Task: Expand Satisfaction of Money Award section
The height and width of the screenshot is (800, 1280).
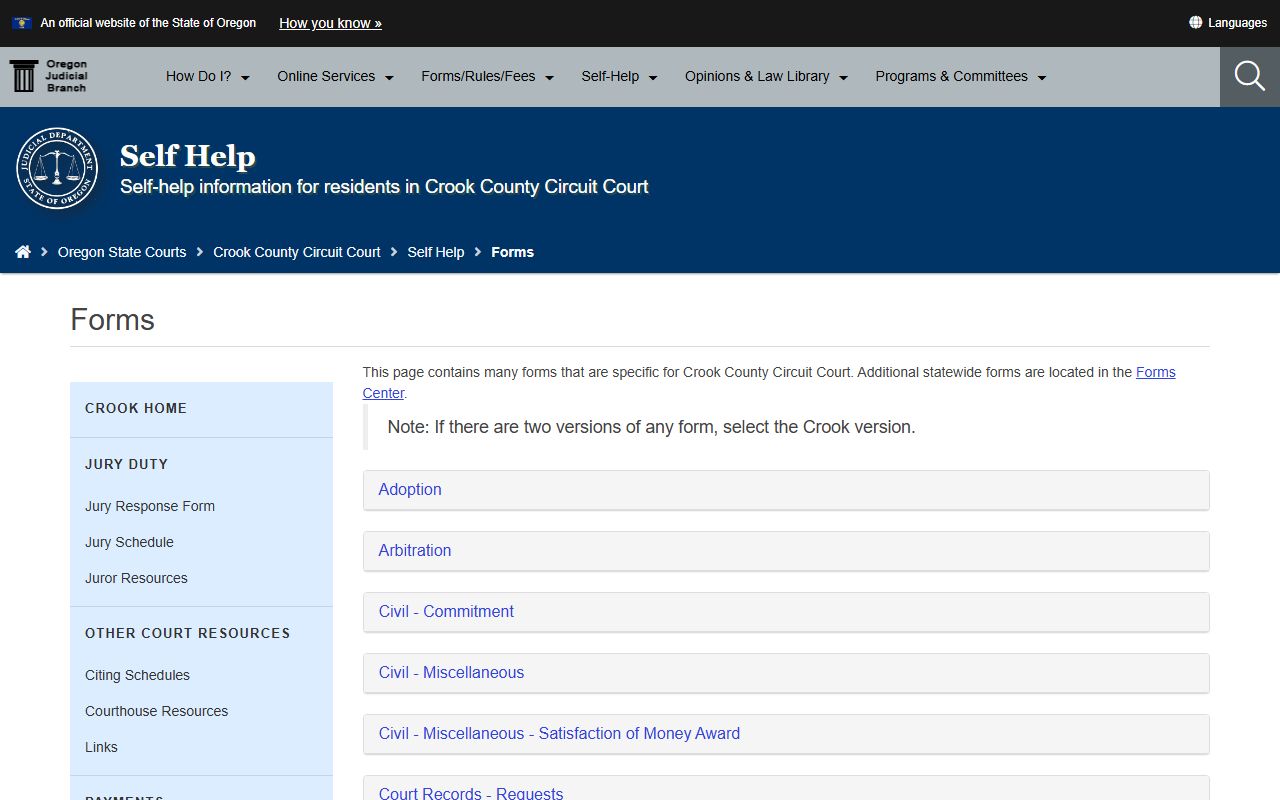Action: [x=786, y=734]
